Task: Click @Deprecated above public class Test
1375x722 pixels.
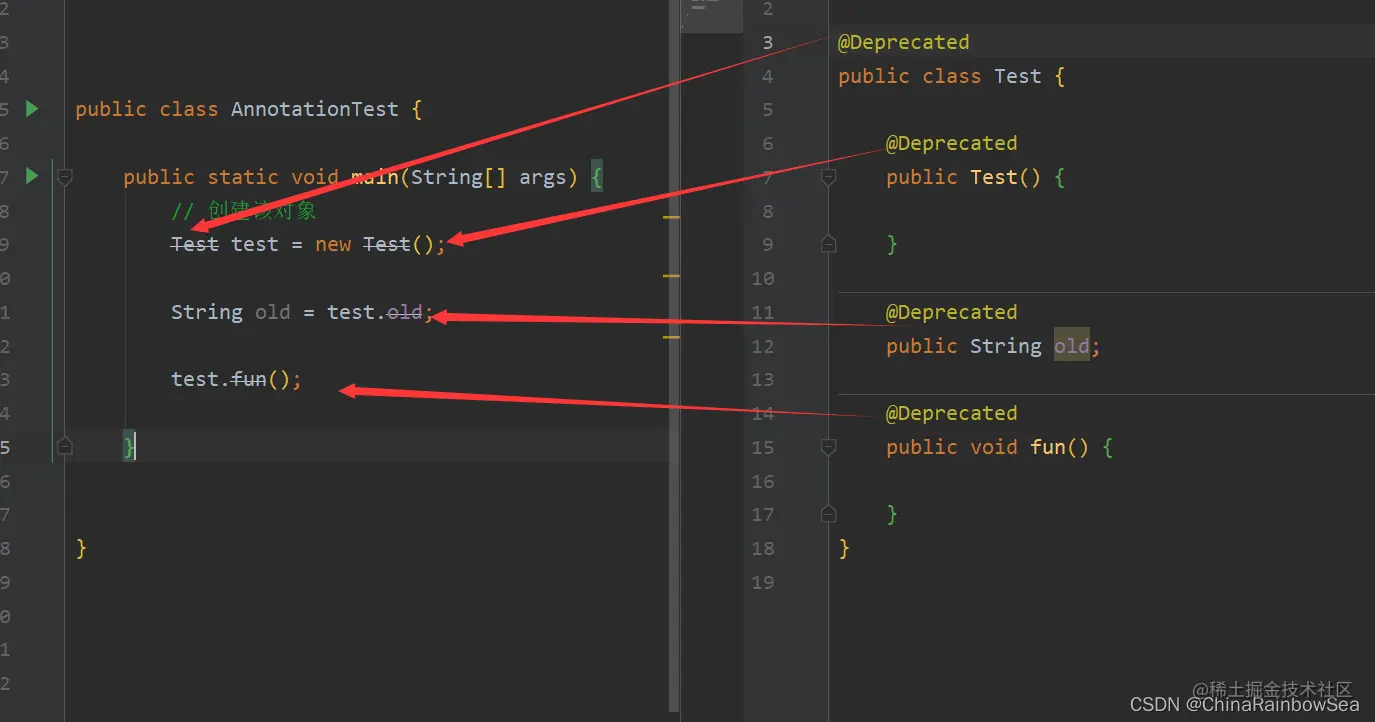Action: (904, 42)
